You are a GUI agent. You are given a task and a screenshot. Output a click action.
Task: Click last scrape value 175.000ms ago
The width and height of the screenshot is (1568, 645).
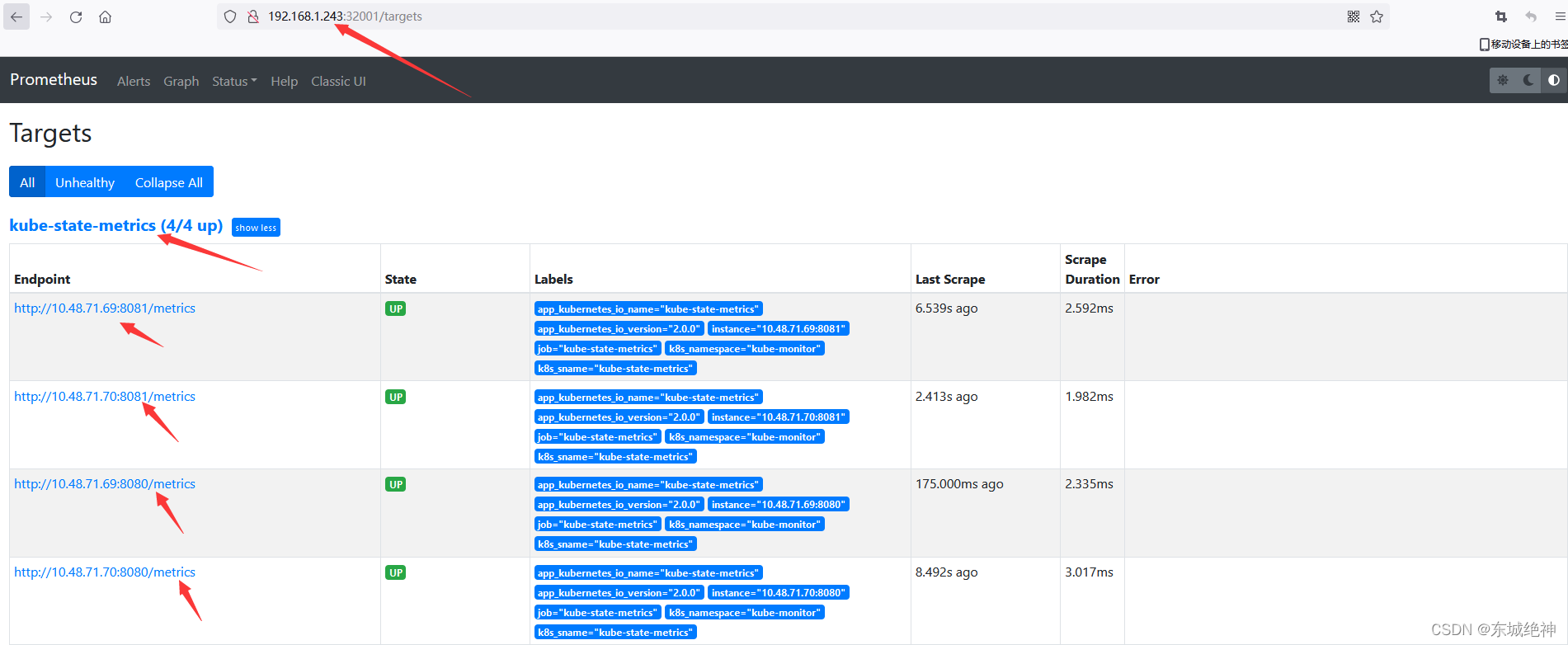[959, 483]
